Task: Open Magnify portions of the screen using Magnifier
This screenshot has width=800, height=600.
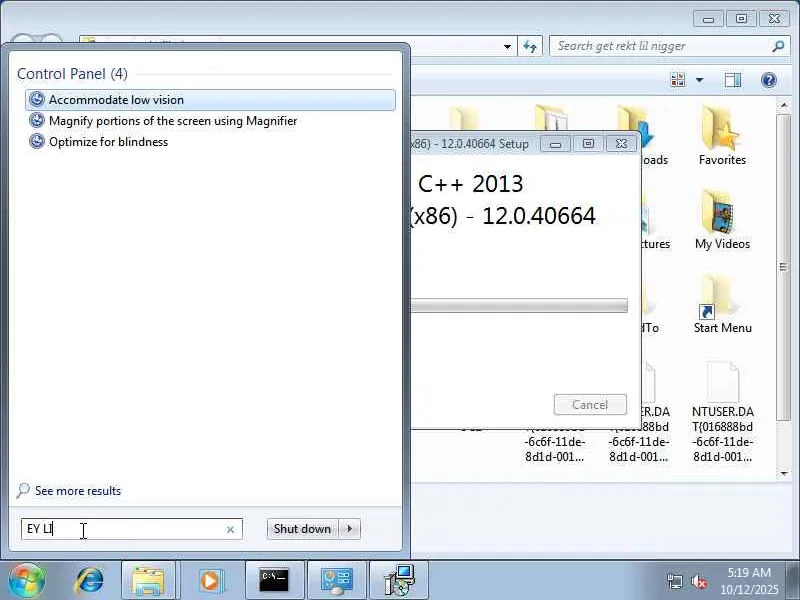Action: coord(173,121)
